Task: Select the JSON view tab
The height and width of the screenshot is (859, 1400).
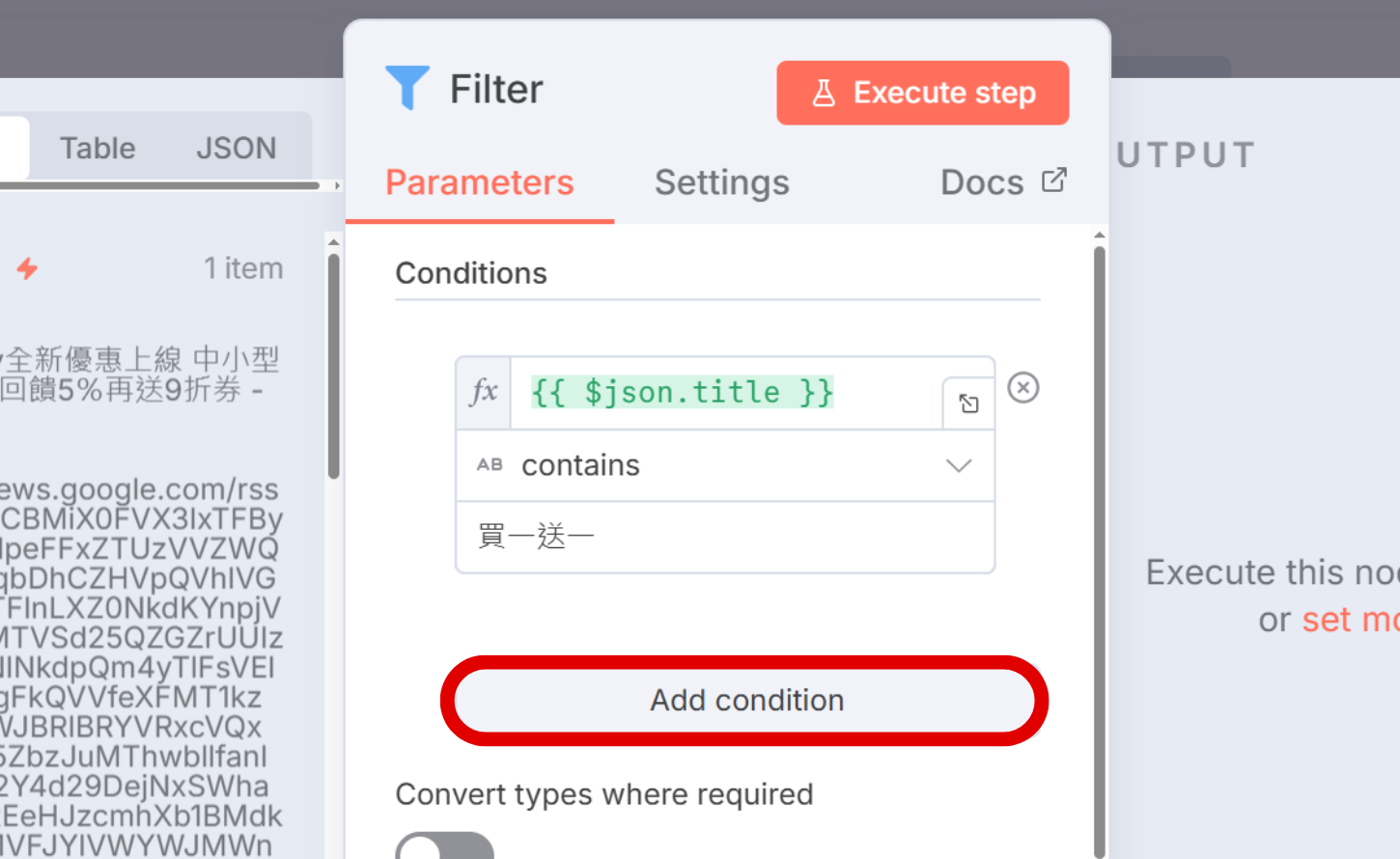Action: point(236,148)
